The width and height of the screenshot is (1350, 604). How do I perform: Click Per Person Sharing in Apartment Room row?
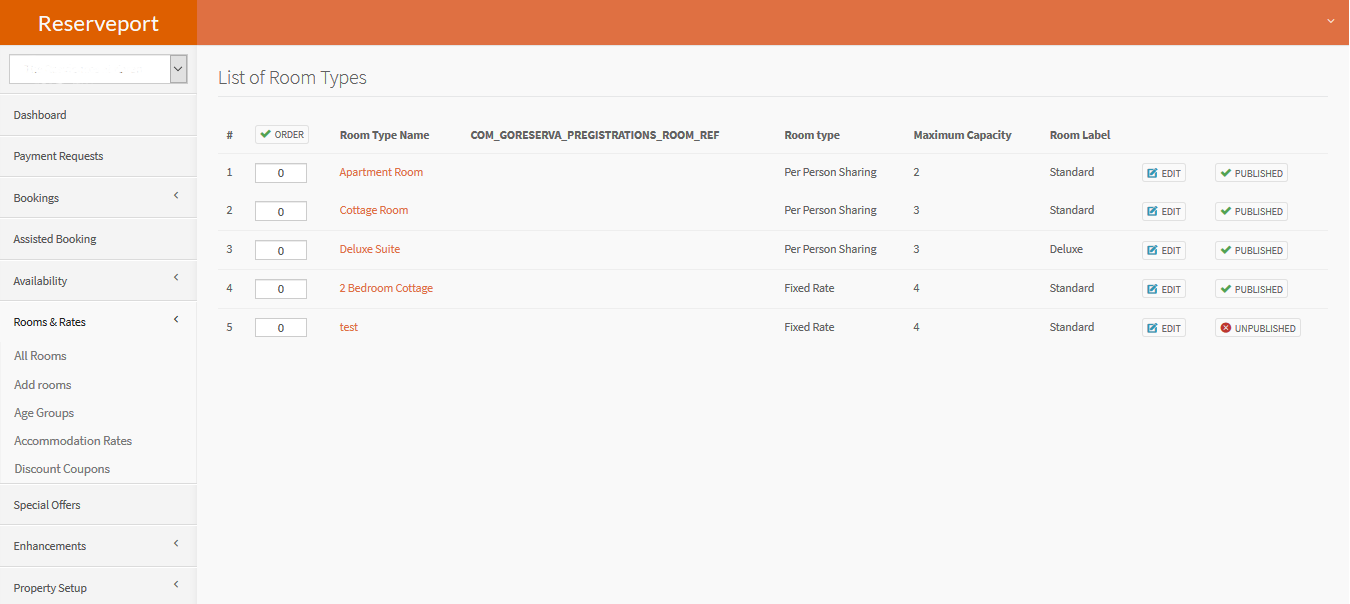830,172
